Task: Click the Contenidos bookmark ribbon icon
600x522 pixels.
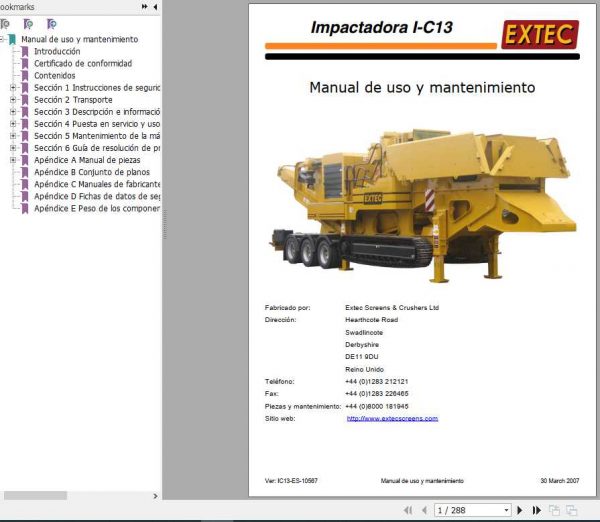Action: click(25, 76)
